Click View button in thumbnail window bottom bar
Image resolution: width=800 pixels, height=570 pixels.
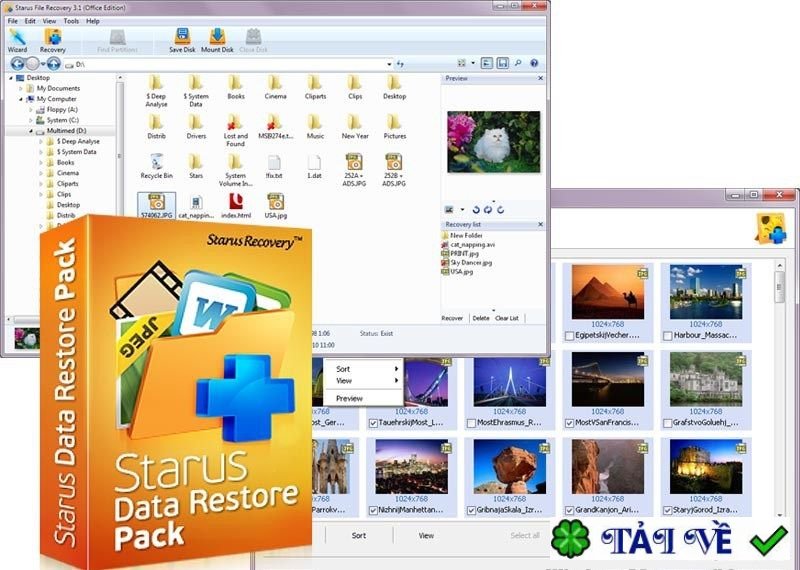pos(426,535)
